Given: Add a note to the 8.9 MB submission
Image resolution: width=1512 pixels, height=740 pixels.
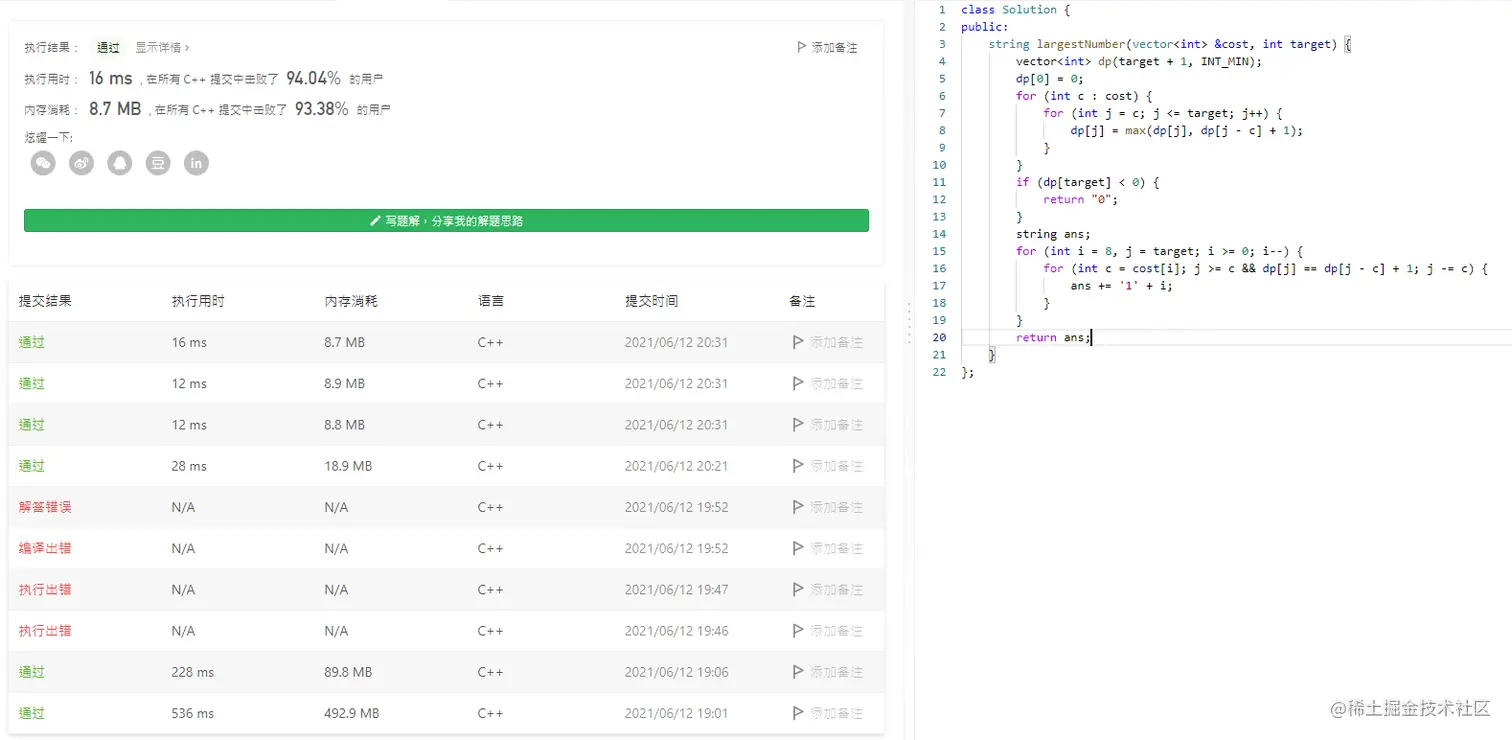Looking at the screenshot, I should (x=827, y=383).
